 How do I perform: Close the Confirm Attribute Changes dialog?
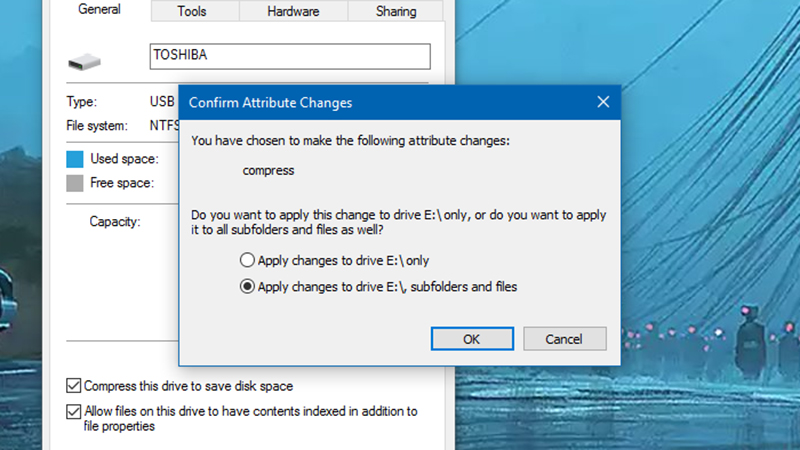pyautogui.click(x=603, y=102)
